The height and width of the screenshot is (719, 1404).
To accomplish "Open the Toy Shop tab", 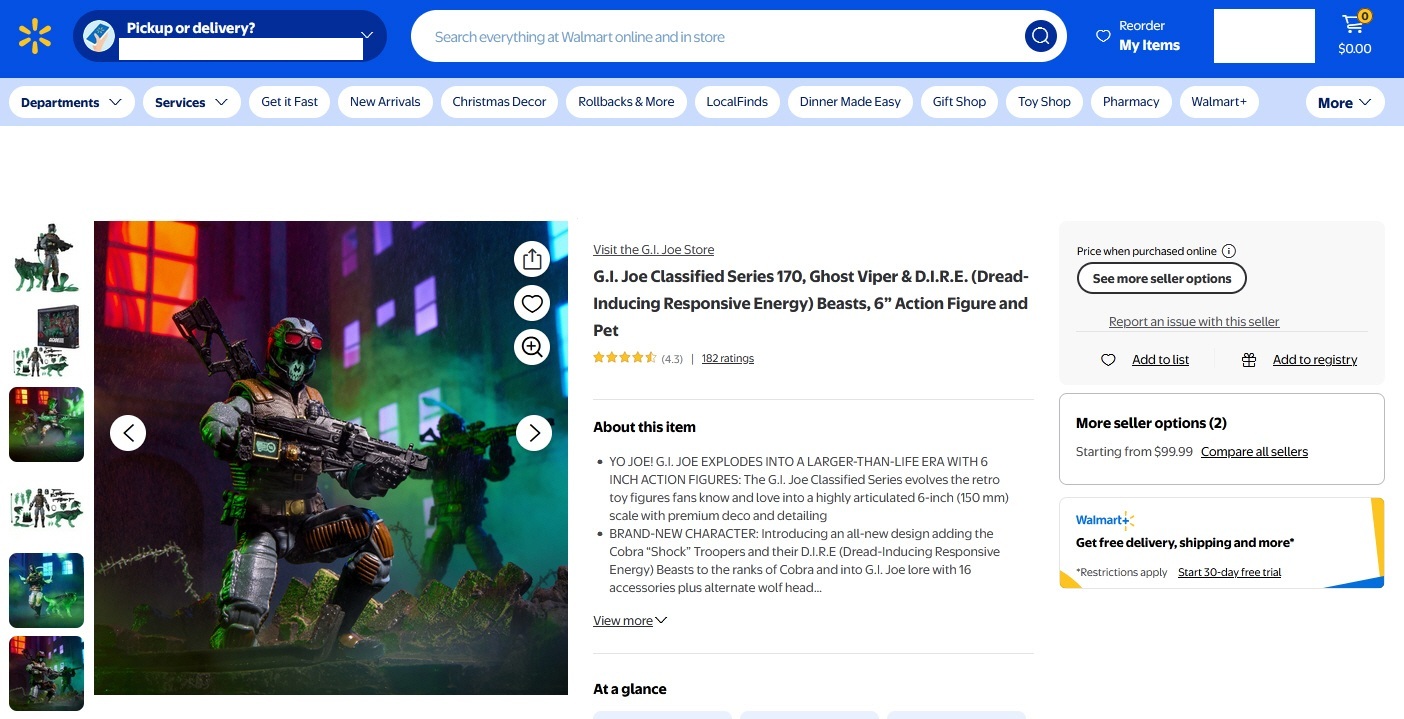I will pyautogui.click(x=1044, y=102).
